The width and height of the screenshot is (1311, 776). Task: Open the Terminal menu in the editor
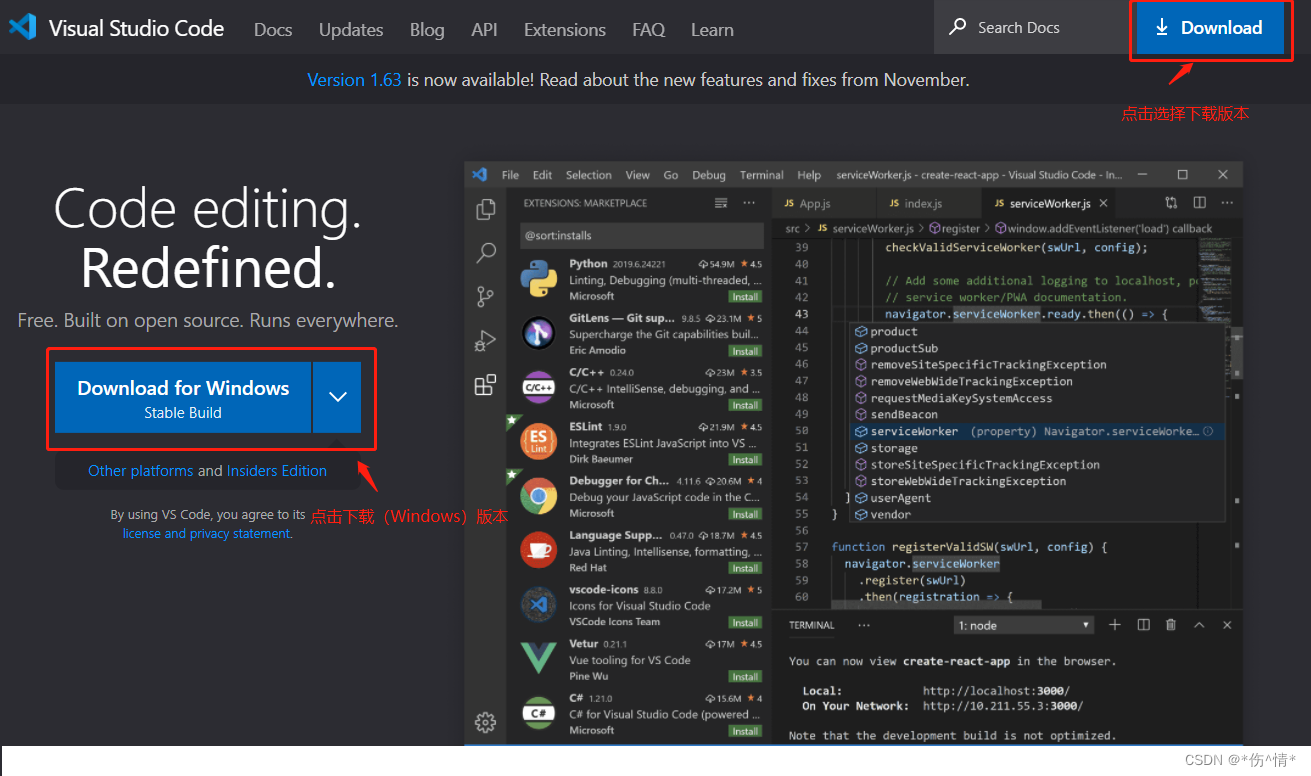click(762, 175)
